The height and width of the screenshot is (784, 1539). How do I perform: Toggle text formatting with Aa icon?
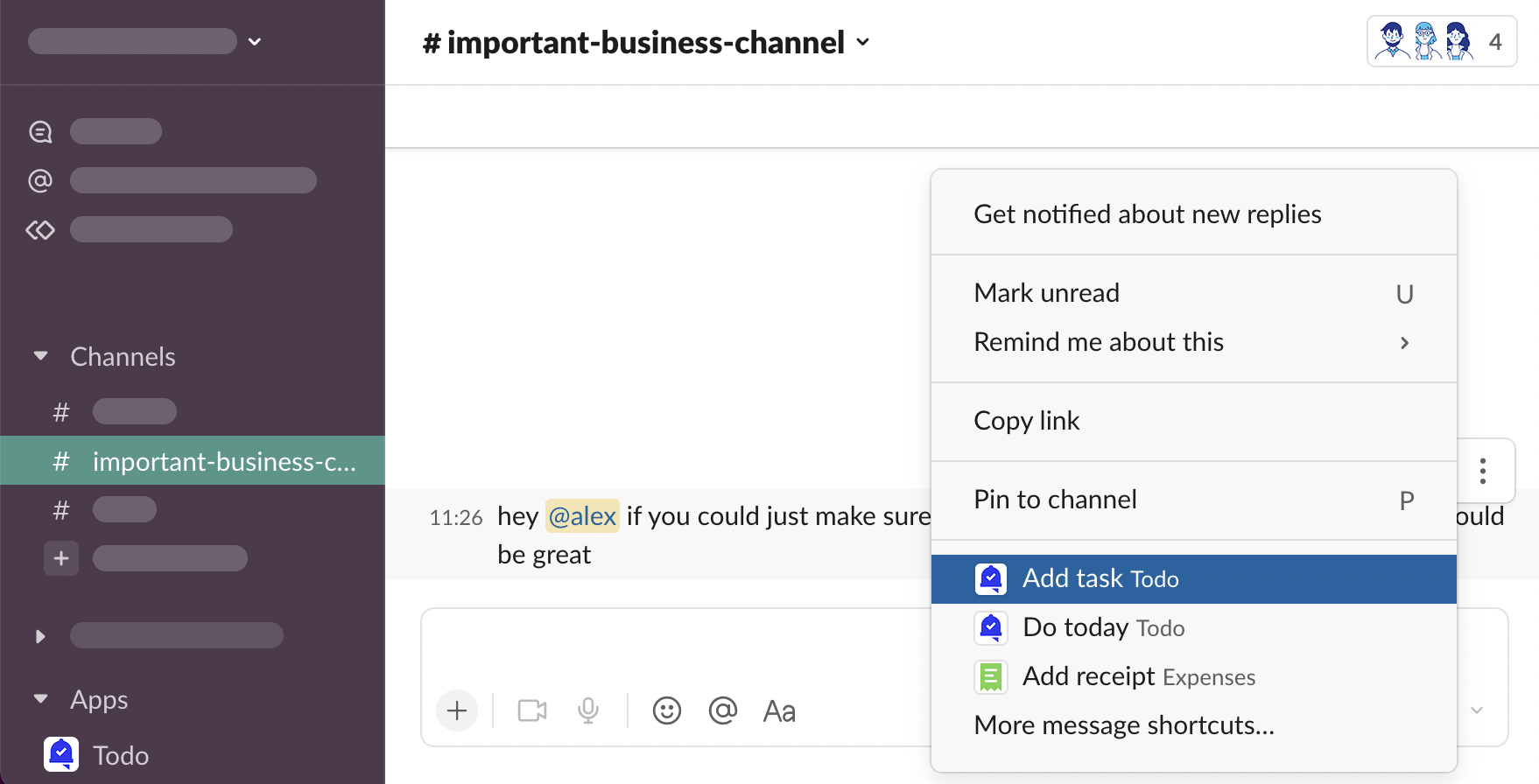tap(779, 711)
